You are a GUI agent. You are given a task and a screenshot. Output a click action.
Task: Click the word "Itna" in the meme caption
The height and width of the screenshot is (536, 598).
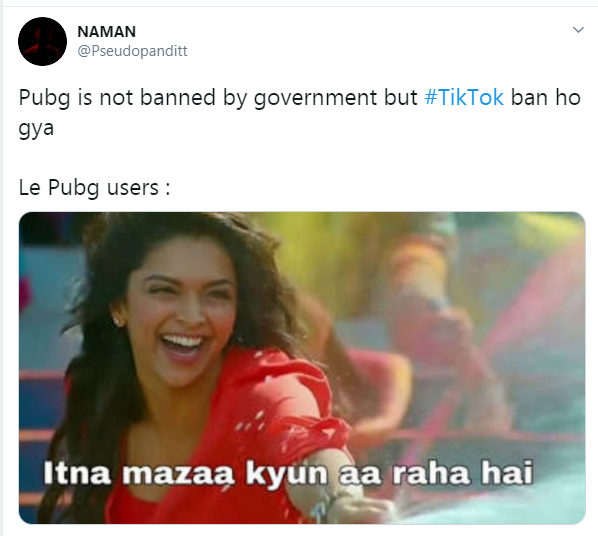coord(77,473)
